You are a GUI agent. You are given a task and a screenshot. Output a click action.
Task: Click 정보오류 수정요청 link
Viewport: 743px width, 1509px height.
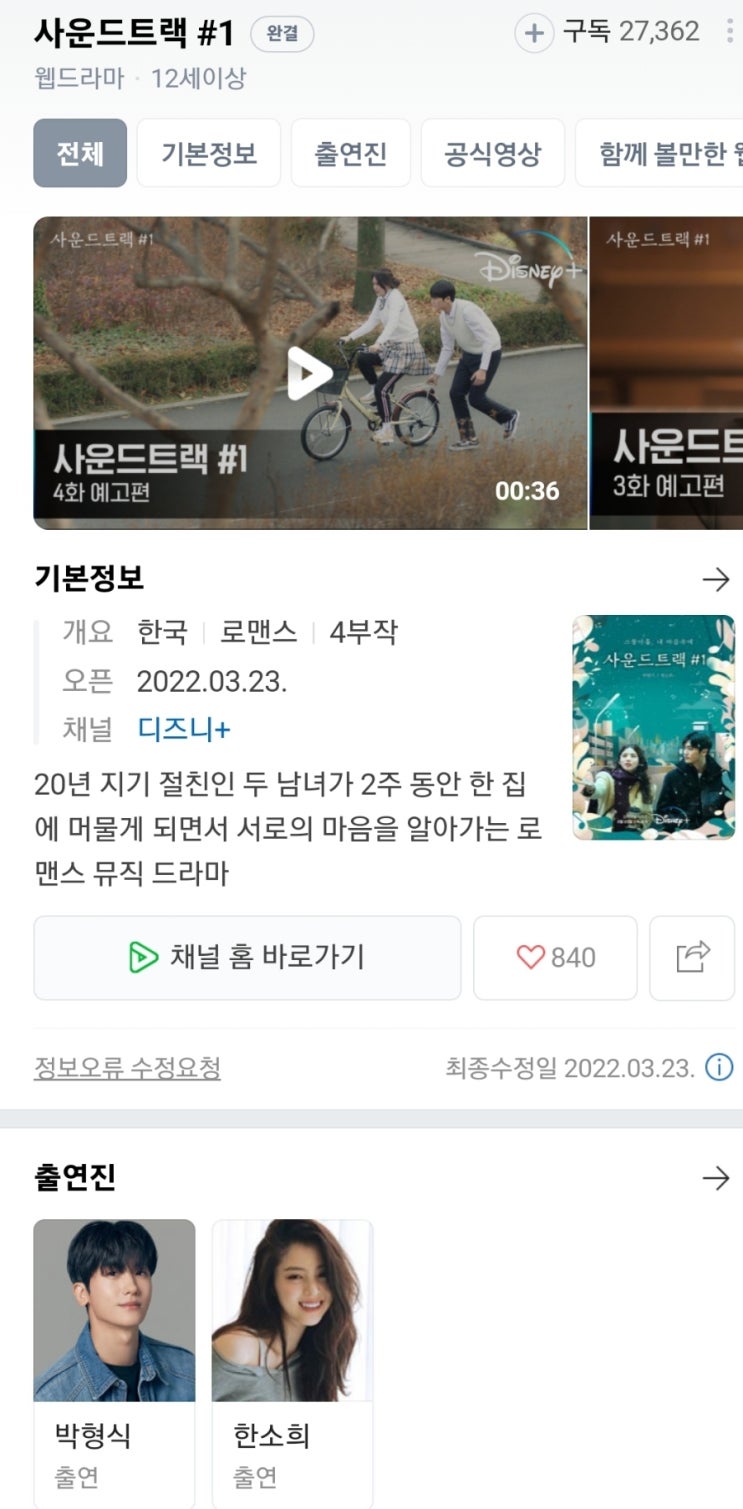pyautogui.click(x=127, y=1068)
